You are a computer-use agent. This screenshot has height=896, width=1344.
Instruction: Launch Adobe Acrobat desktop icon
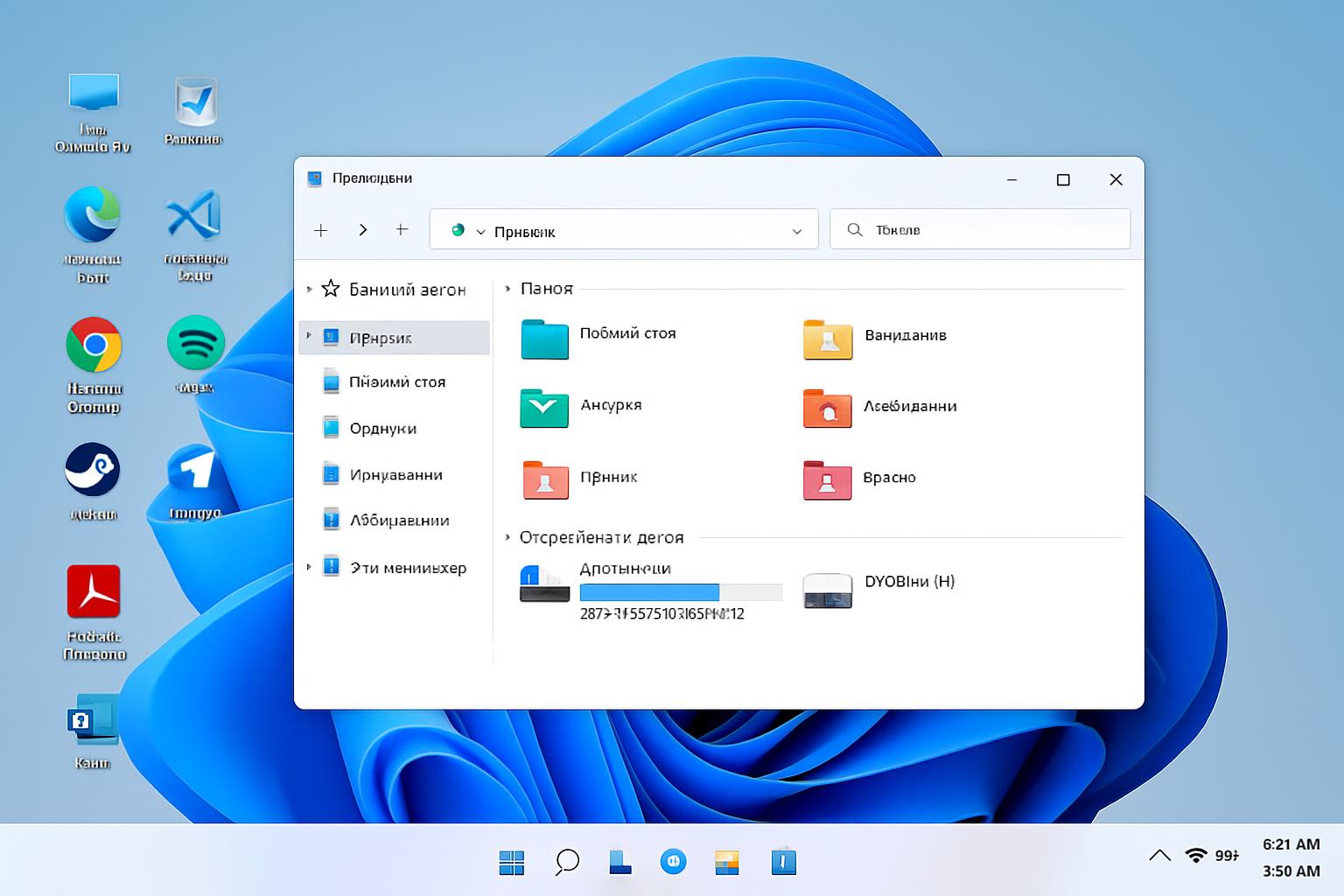pyautogui.click(x=94, y=592)
